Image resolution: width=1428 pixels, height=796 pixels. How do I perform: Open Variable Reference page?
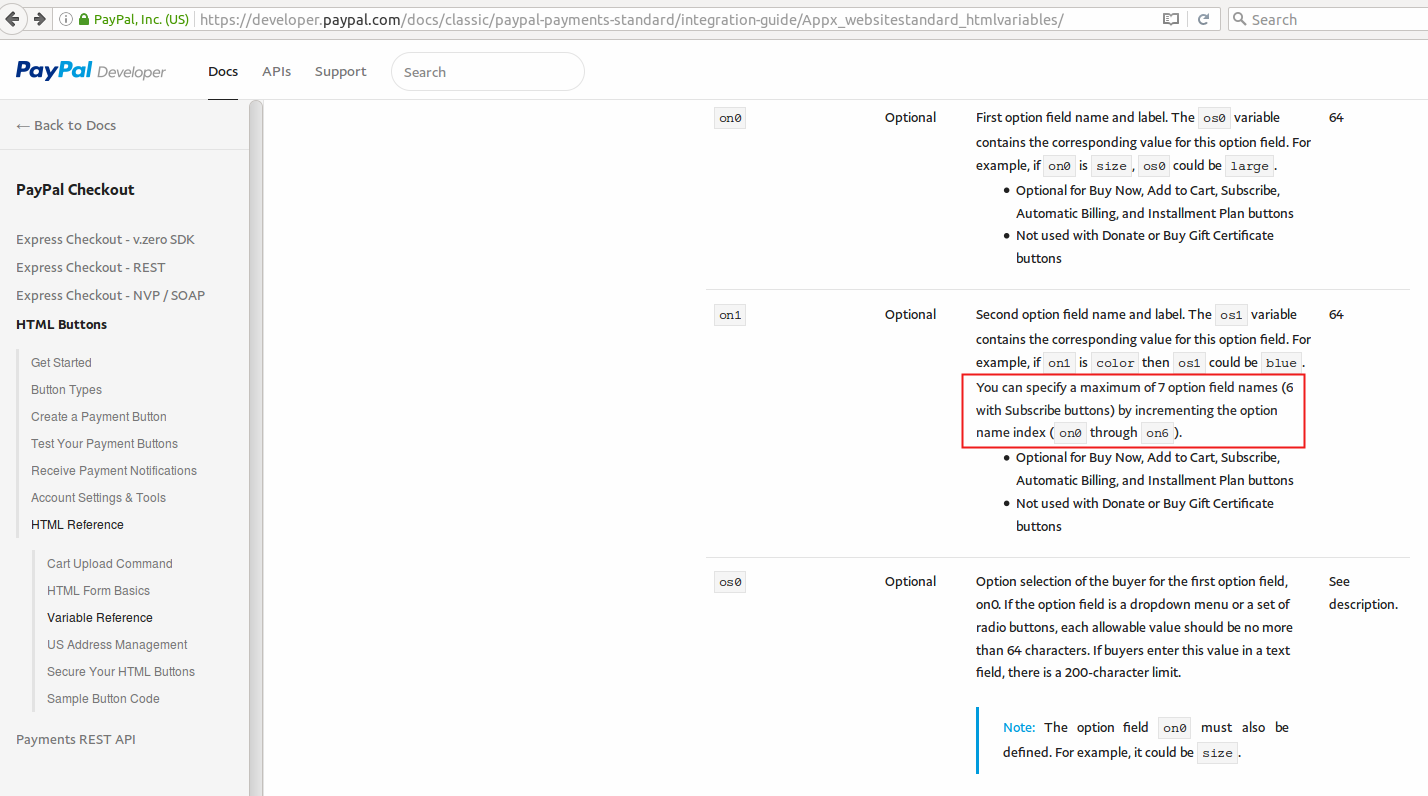tap(100, 617)
